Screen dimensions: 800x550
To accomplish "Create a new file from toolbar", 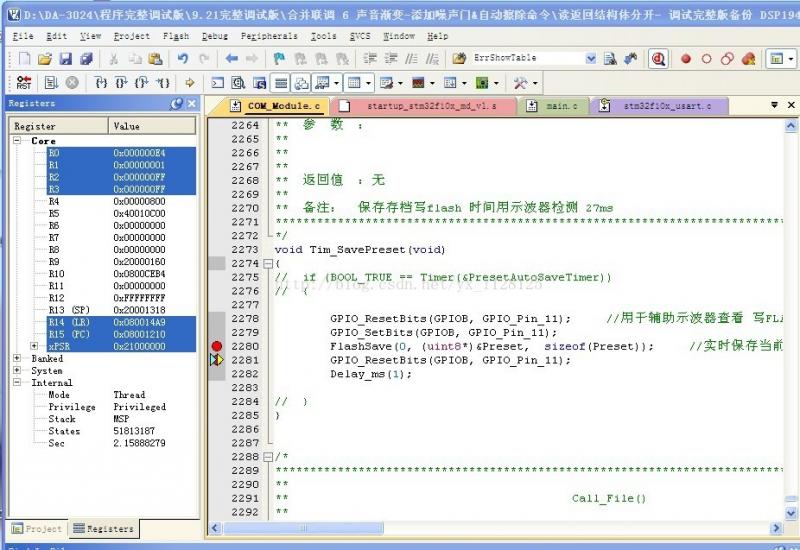I will 24,59.
